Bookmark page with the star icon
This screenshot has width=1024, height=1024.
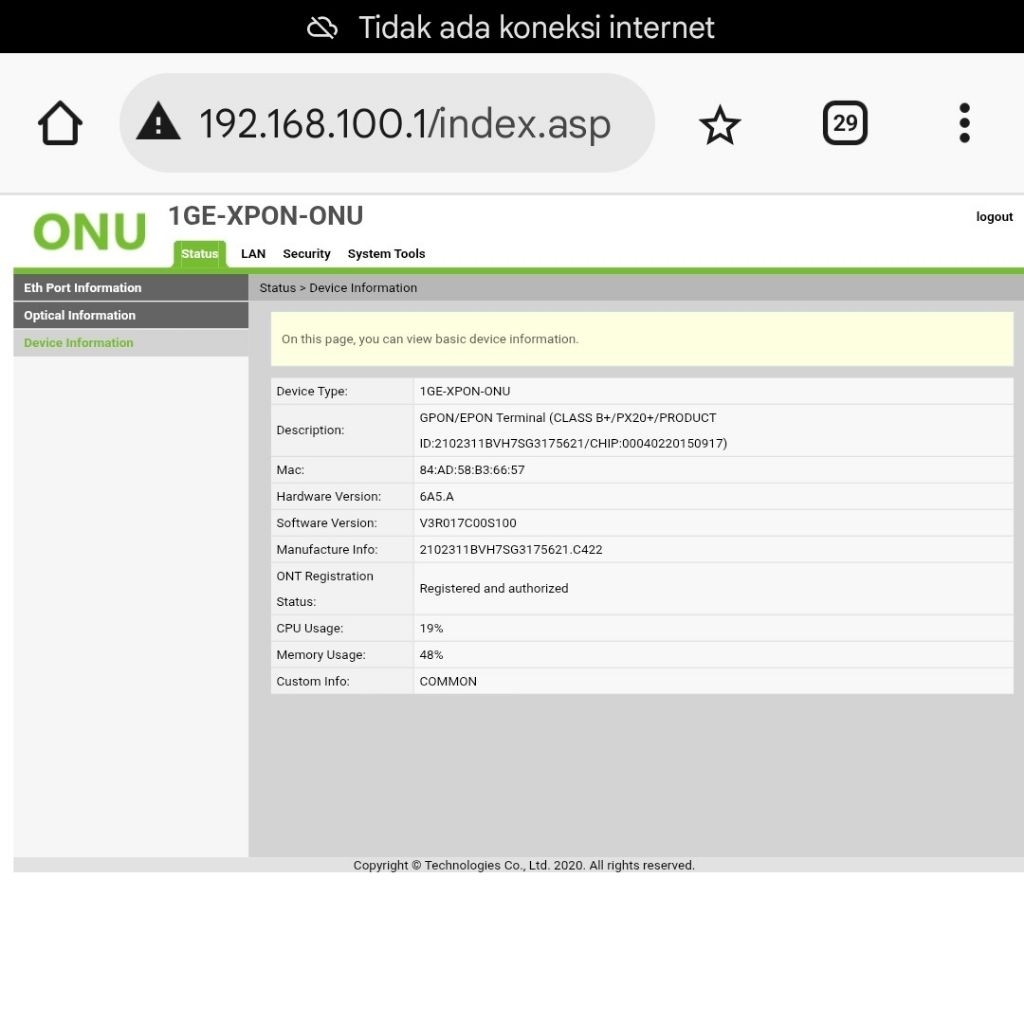pos(719,125)
